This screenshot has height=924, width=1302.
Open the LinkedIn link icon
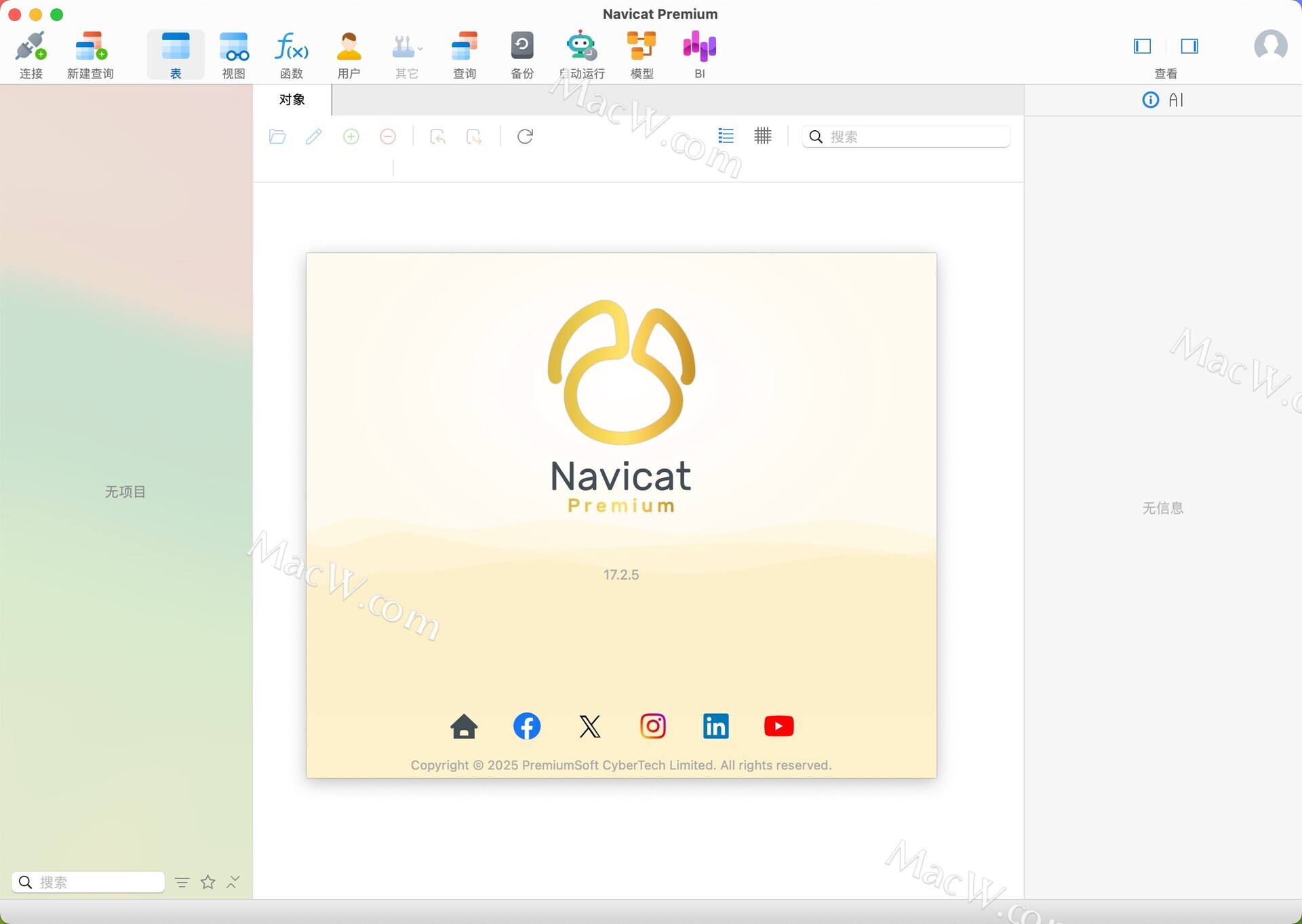click(716, 726)
